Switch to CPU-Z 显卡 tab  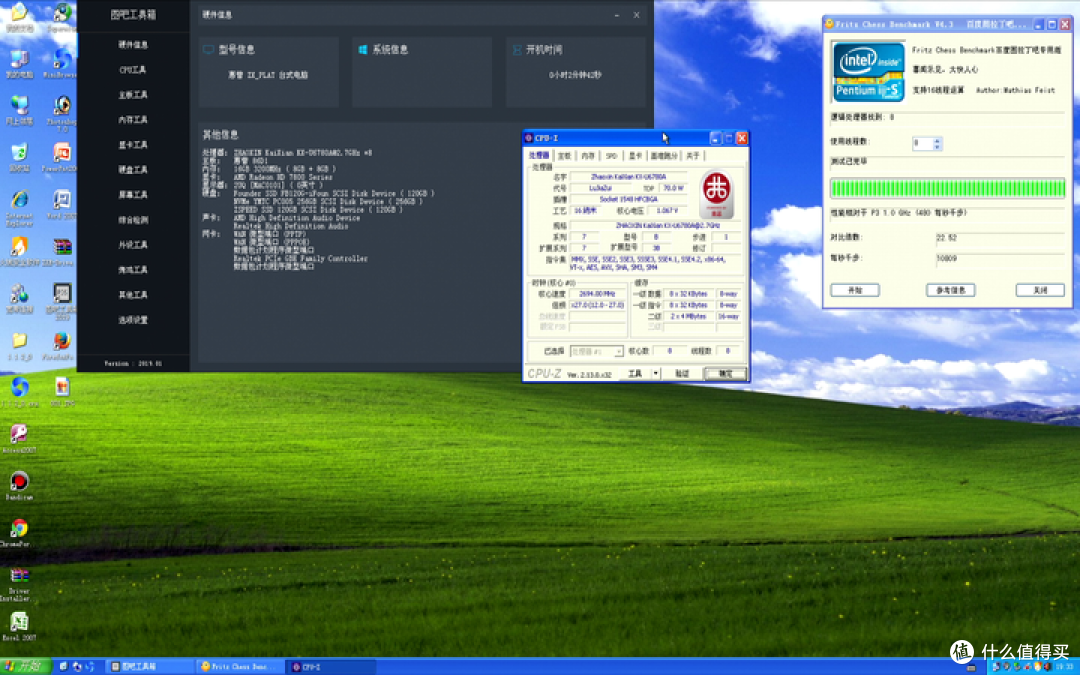pyautogui.click(x=635, y=156)
